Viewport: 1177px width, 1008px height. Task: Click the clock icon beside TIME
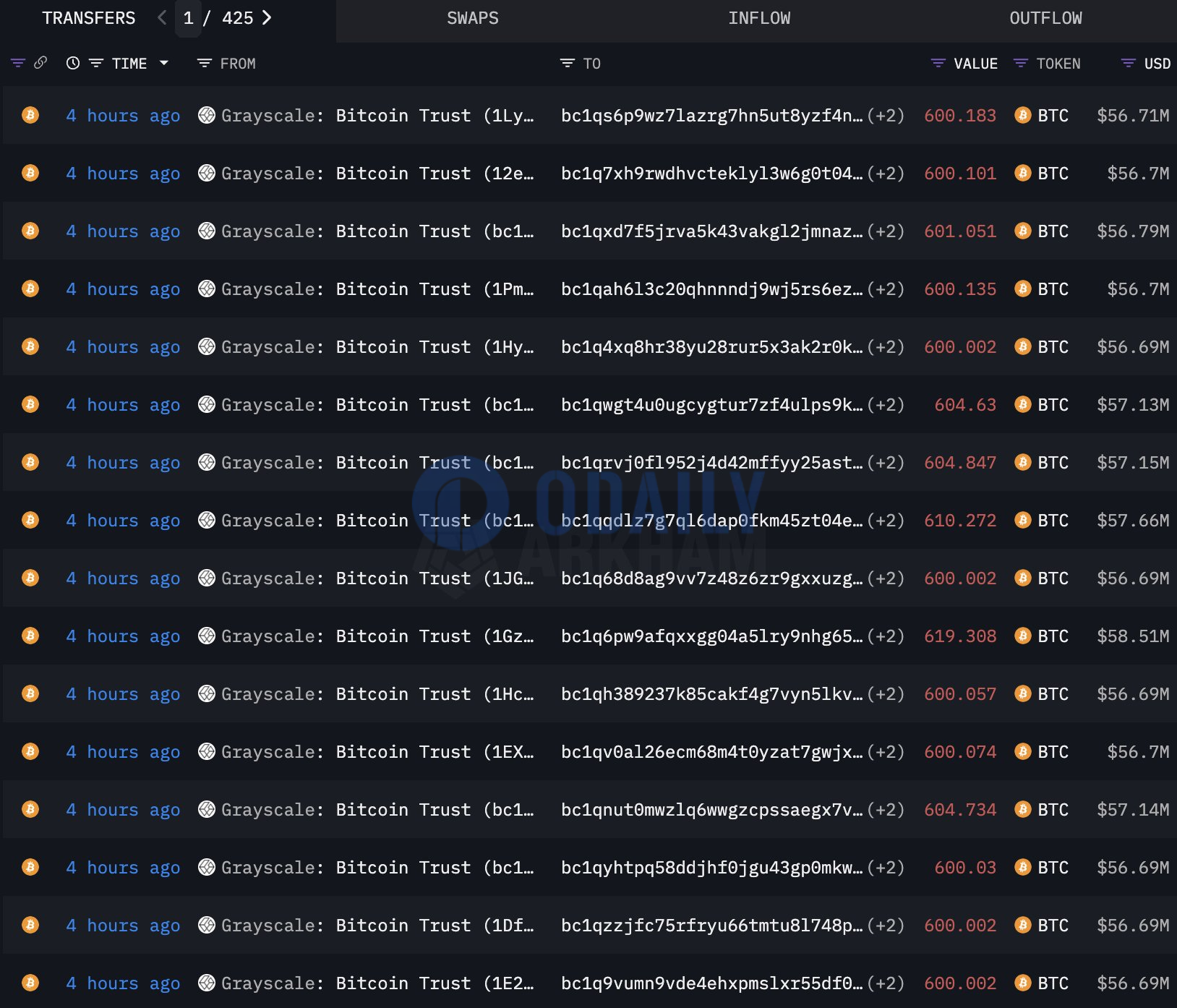click(72, 64)
